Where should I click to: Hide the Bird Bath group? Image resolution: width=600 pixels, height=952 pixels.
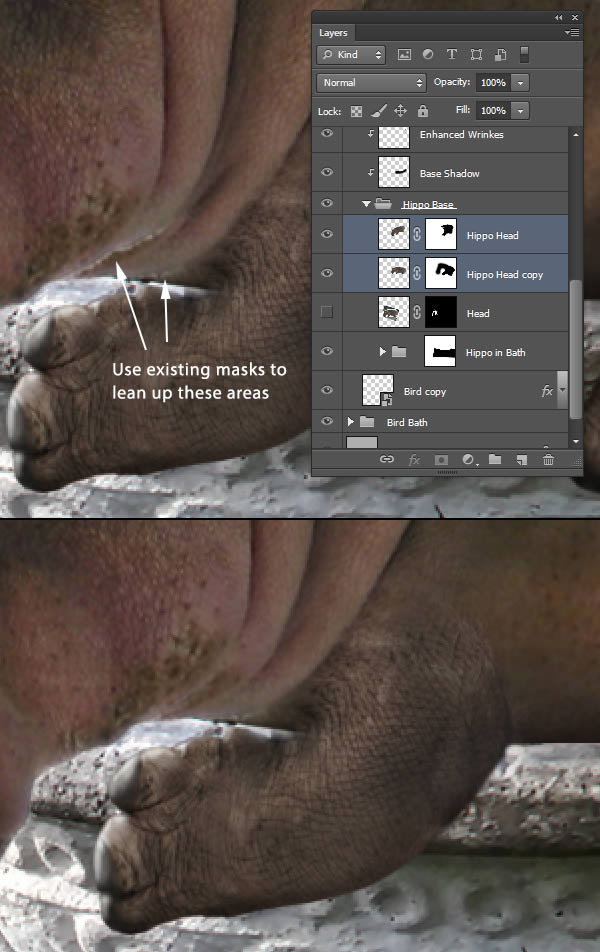coord(327,421)
